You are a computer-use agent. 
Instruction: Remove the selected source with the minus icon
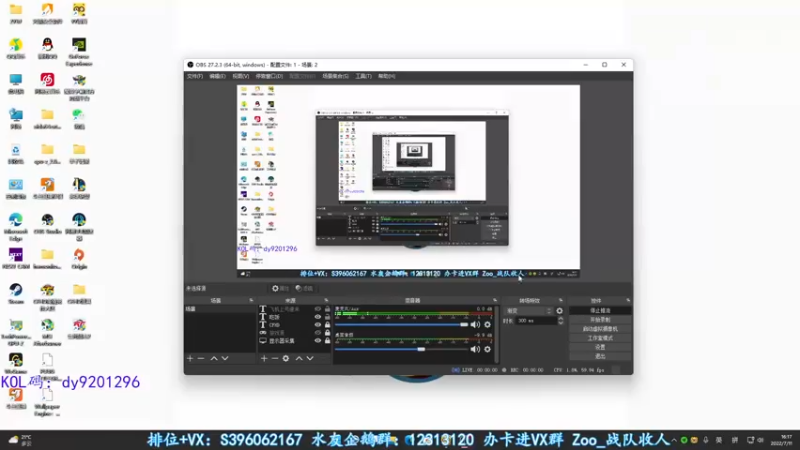pyautogui.click(x=274, y=359)
